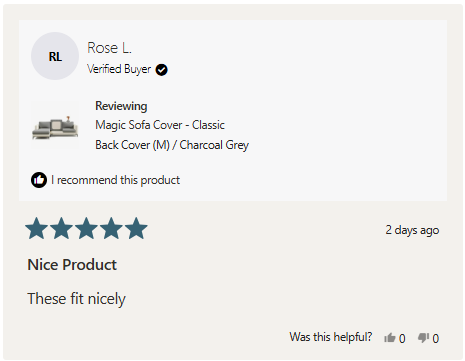Click the fifth rating star
465x361 pixels.
(136, 228)
